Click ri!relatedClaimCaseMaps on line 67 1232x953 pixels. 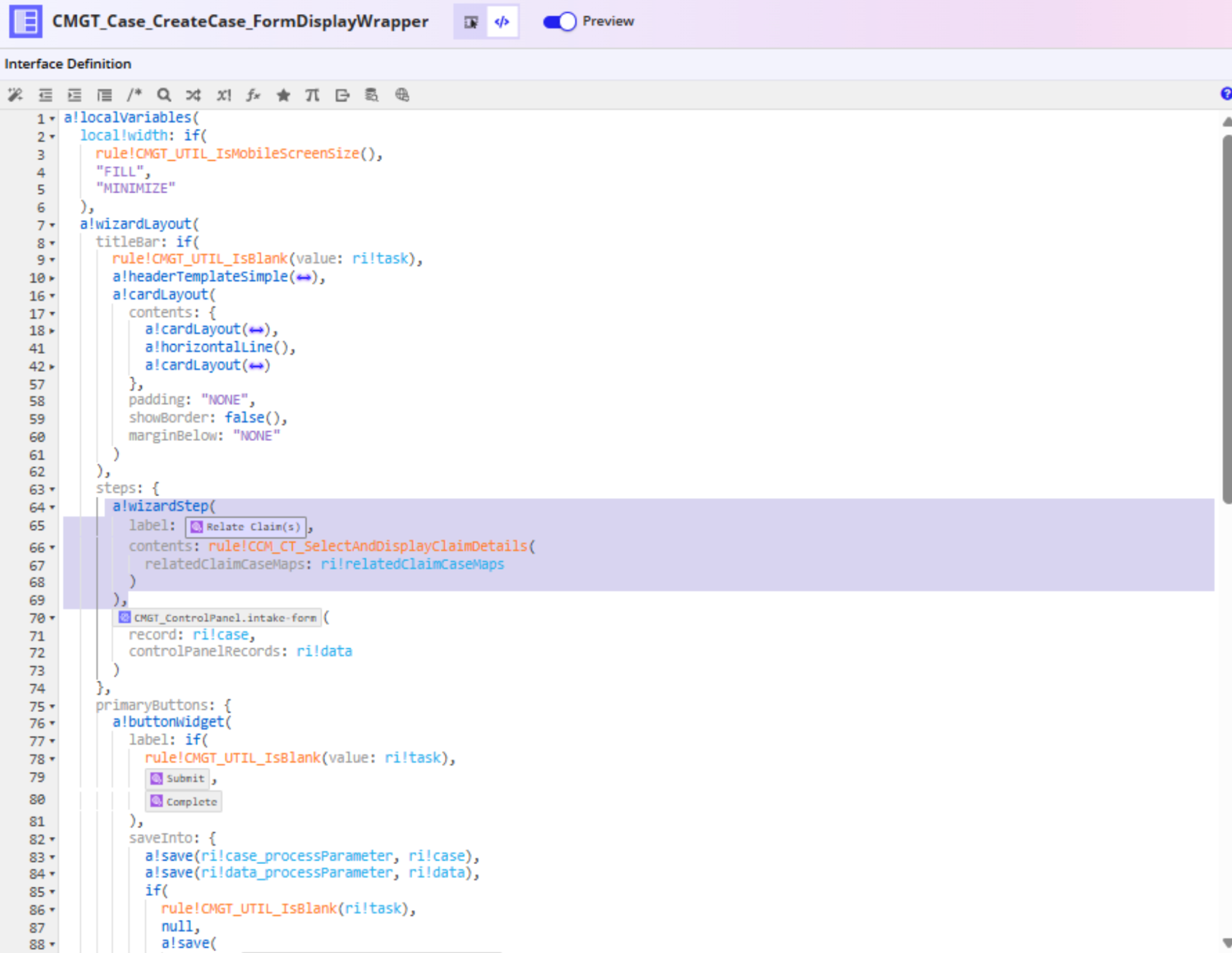pyautogui.click(x=412, y=564)
